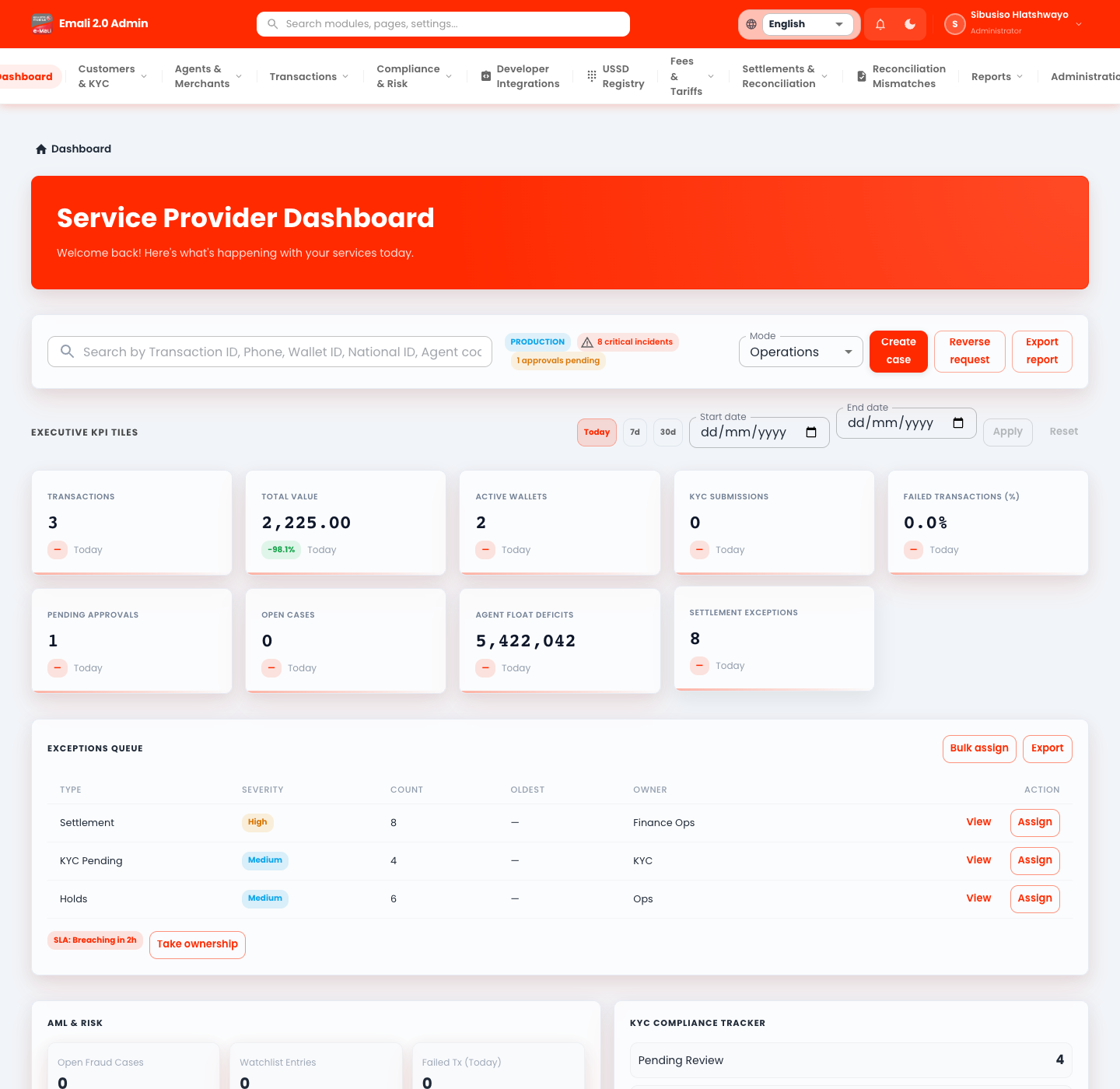Click the PRODUCTION environment badge
1120x1089 pixels.
537,342
